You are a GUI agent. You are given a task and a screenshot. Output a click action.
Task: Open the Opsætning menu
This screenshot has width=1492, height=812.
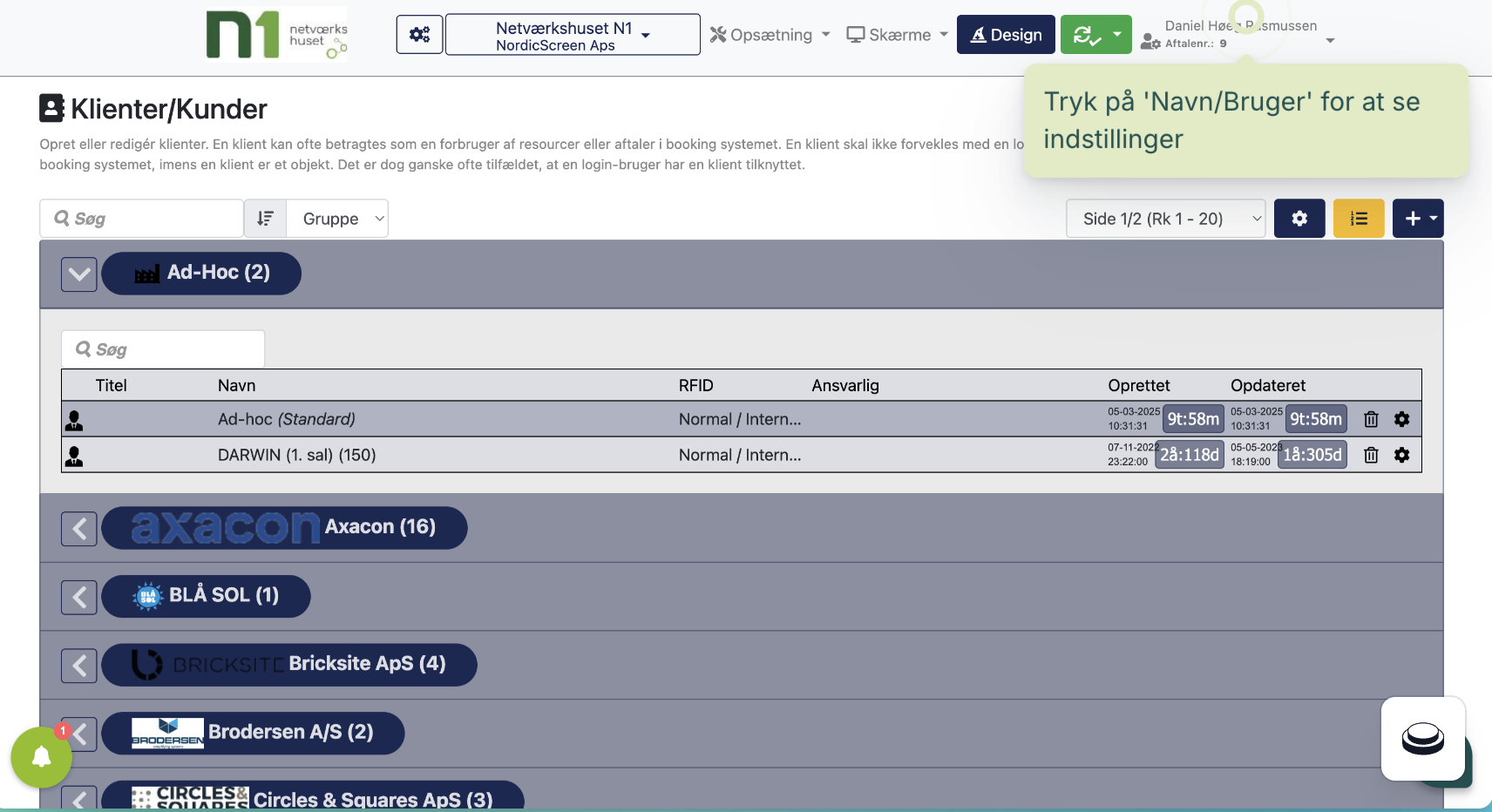(770, 35)
